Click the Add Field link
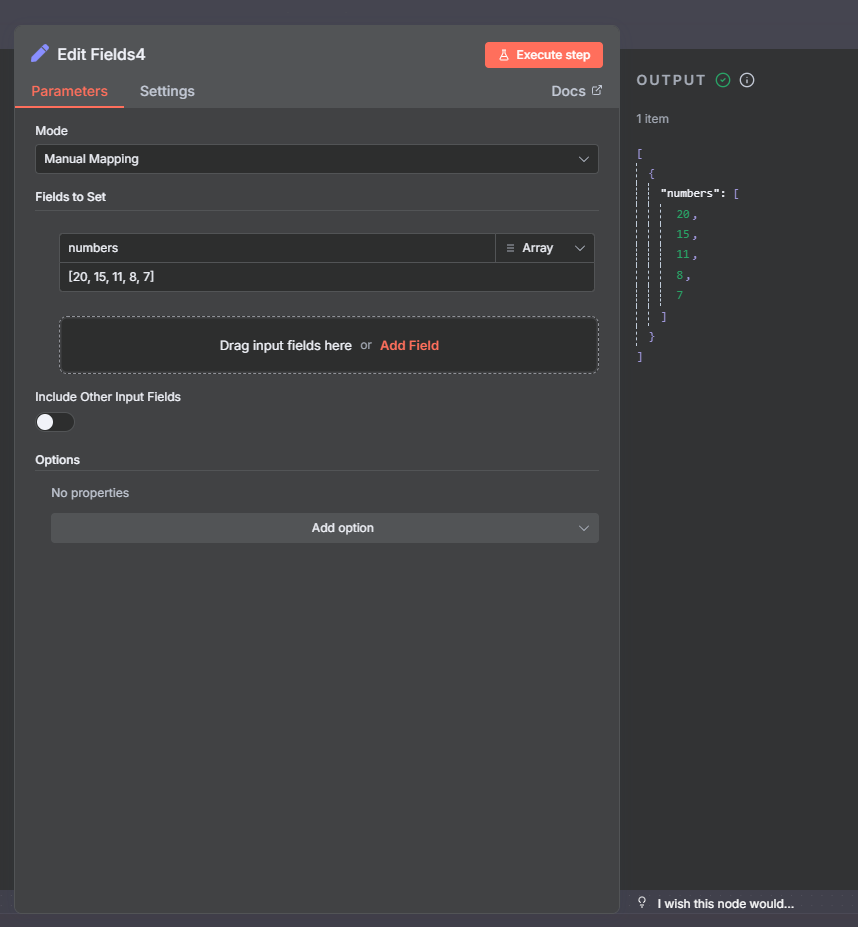Screen dimensions: 858x927 409,345
